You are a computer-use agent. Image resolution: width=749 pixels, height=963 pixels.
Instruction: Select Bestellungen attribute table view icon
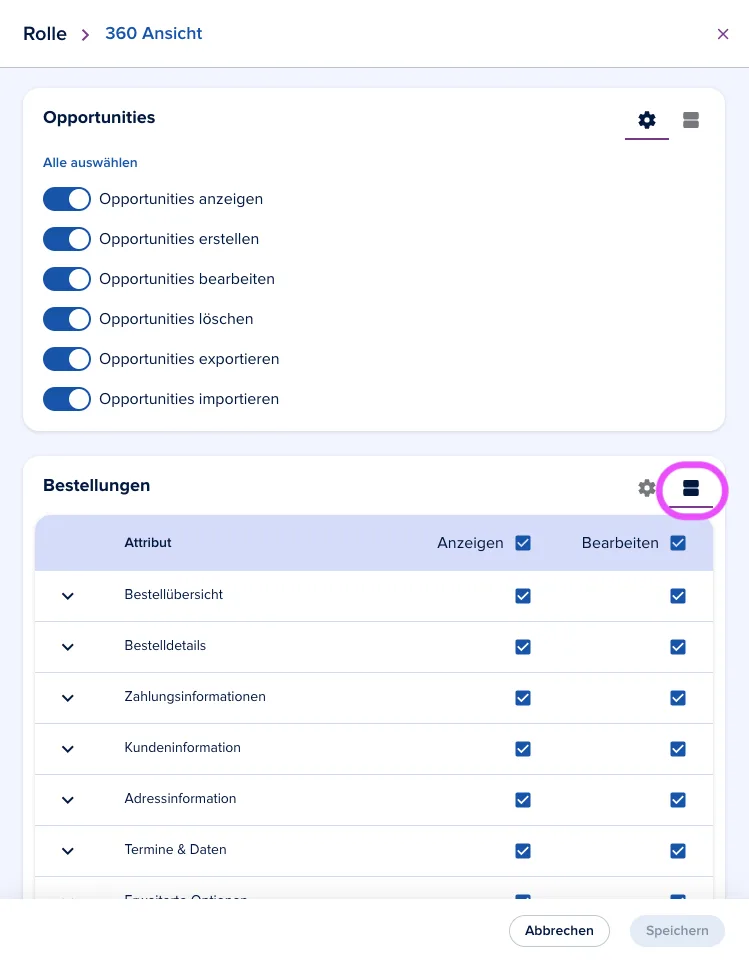pos(691,488)
